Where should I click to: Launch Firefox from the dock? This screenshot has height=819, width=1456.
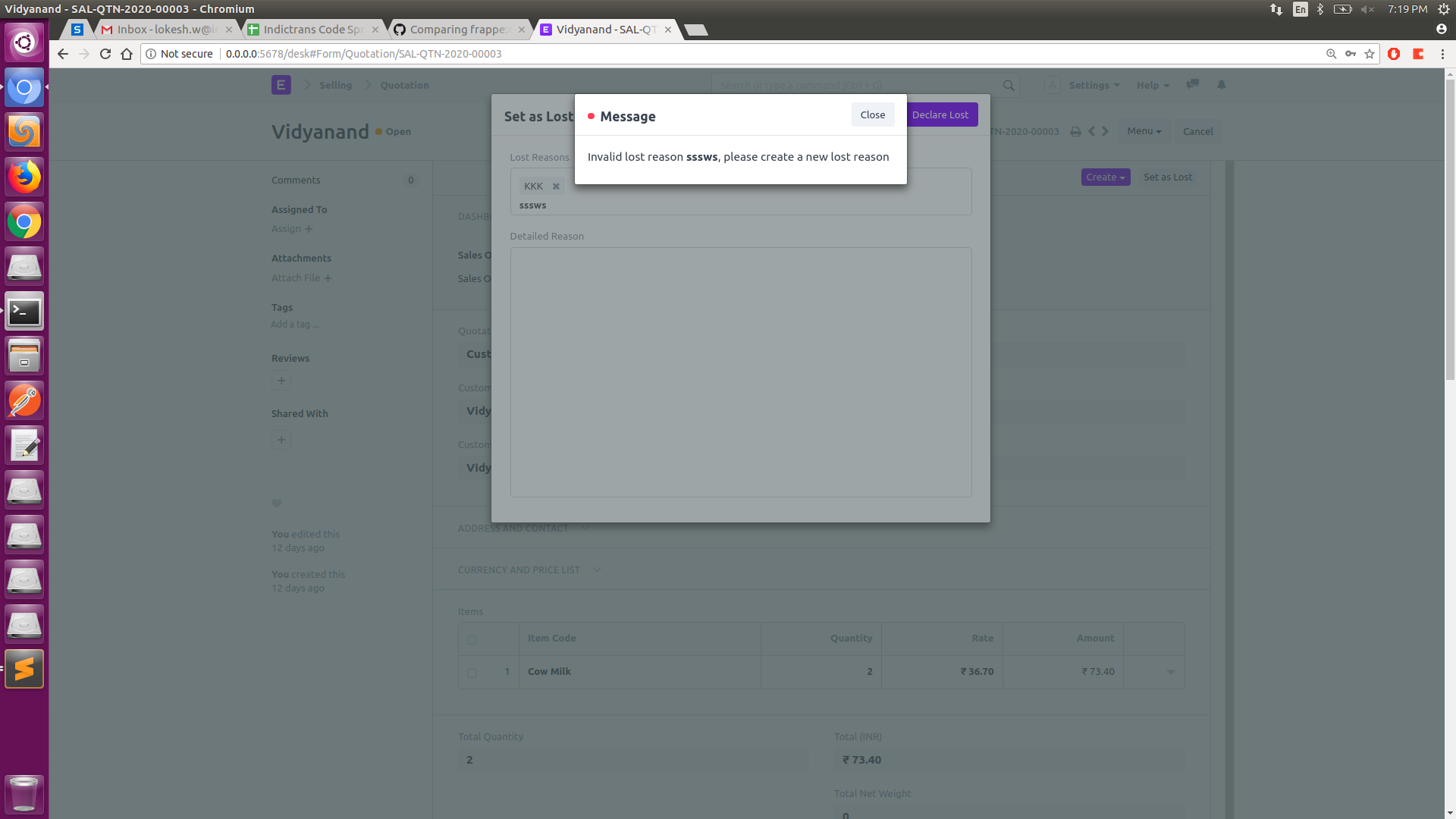(24, 177)
